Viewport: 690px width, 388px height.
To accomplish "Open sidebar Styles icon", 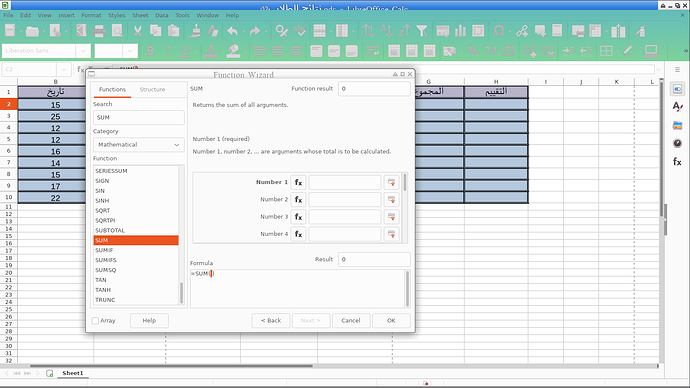I will 677,107.
